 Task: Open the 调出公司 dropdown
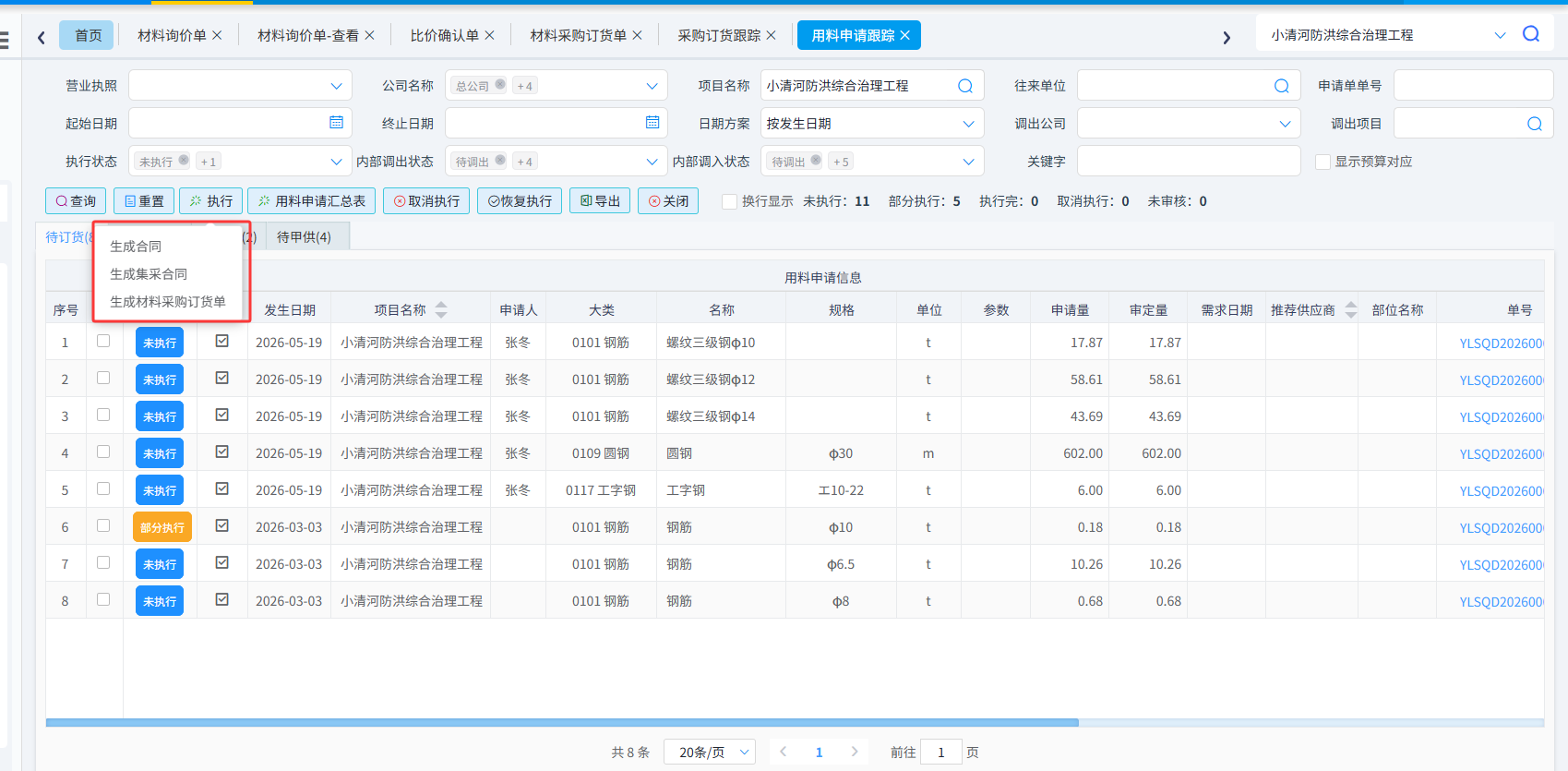(1285, 124)
